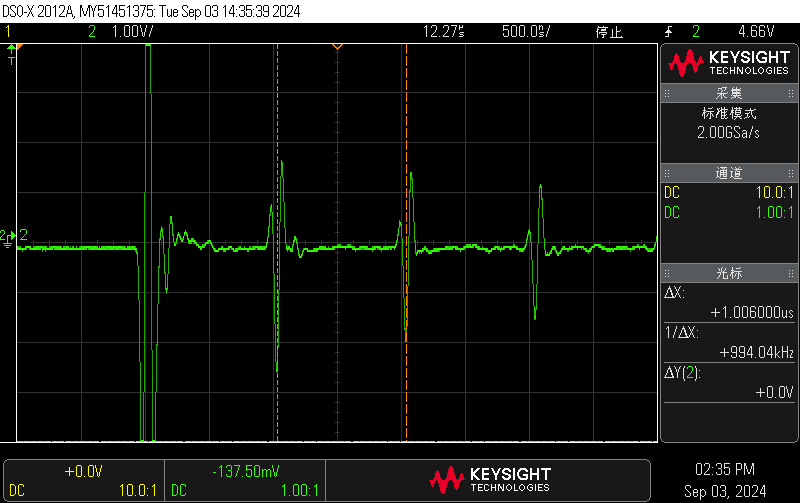Expand the 通道 channel panel header

(x=729, y=173)
